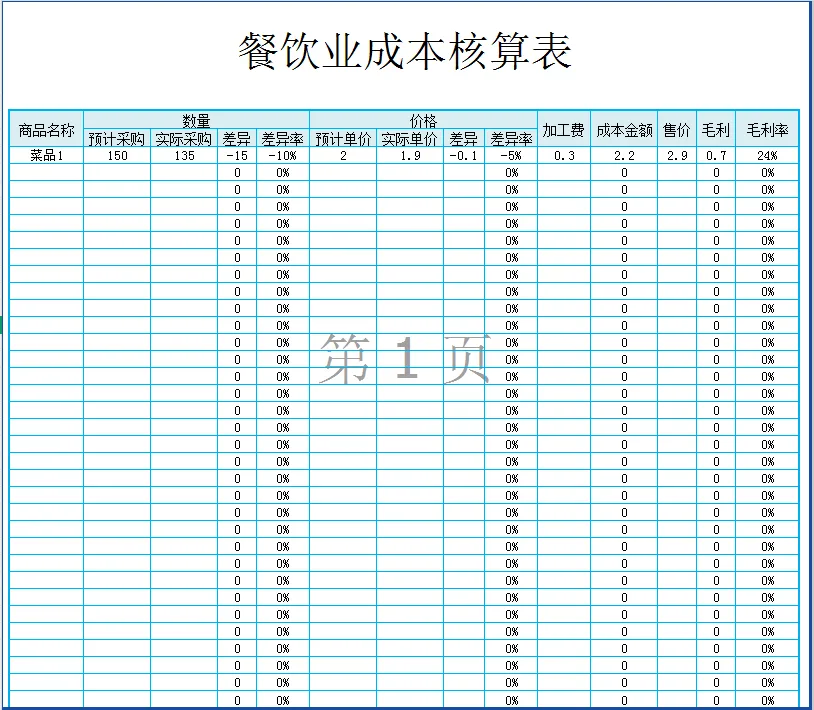Select the 毛利 header cell
This screenshot has width=814, height=710.
pos(716,129)
